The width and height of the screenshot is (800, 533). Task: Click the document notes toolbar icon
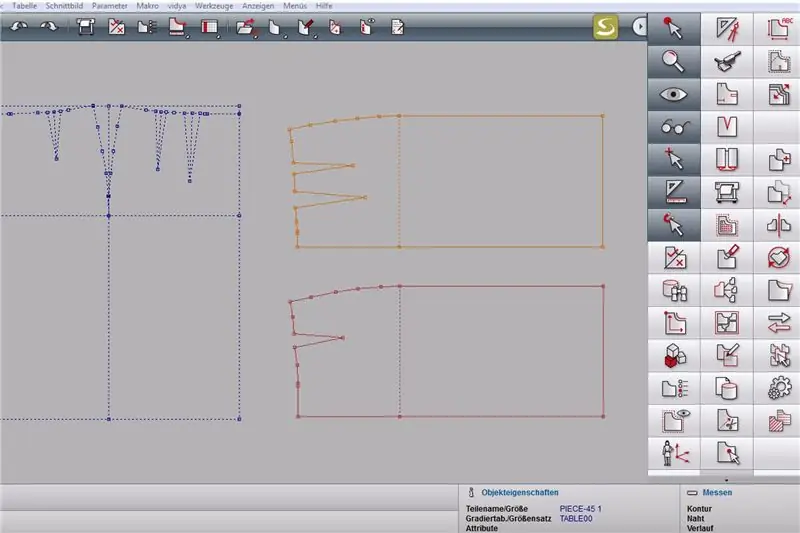pos(397,27)
